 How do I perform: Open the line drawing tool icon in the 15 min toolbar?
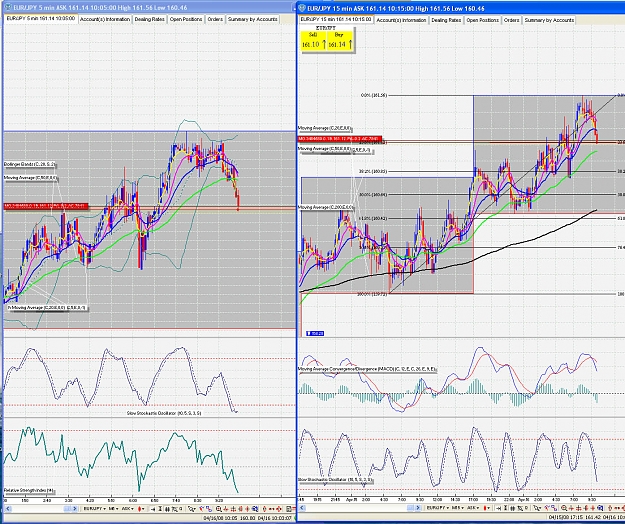tap(538, 508)
